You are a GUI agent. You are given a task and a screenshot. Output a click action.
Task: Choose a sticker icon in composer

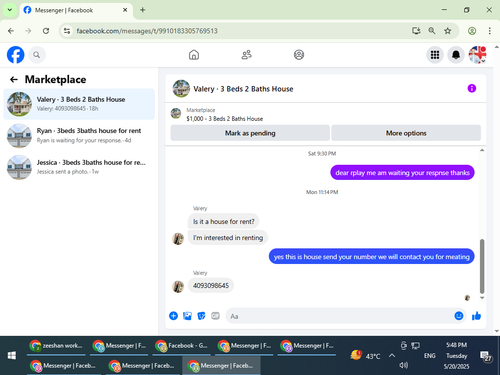point(201,316)
